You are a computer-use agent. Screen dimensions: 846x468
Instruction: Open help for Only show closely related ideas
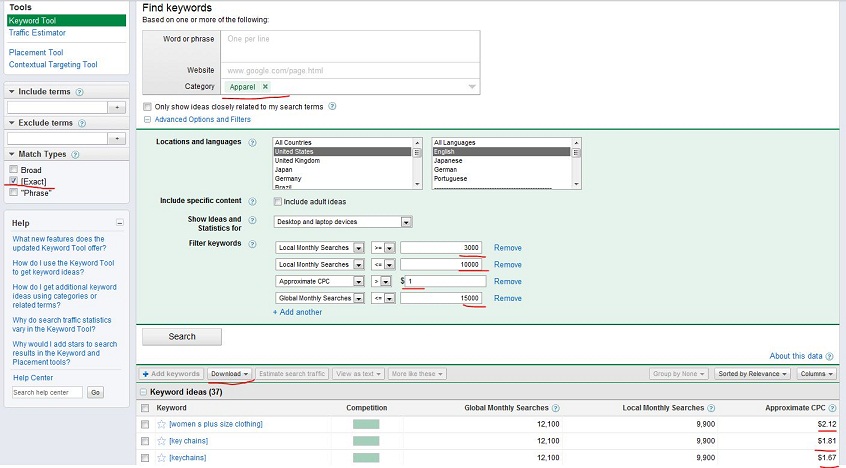[x=332, y=106]
